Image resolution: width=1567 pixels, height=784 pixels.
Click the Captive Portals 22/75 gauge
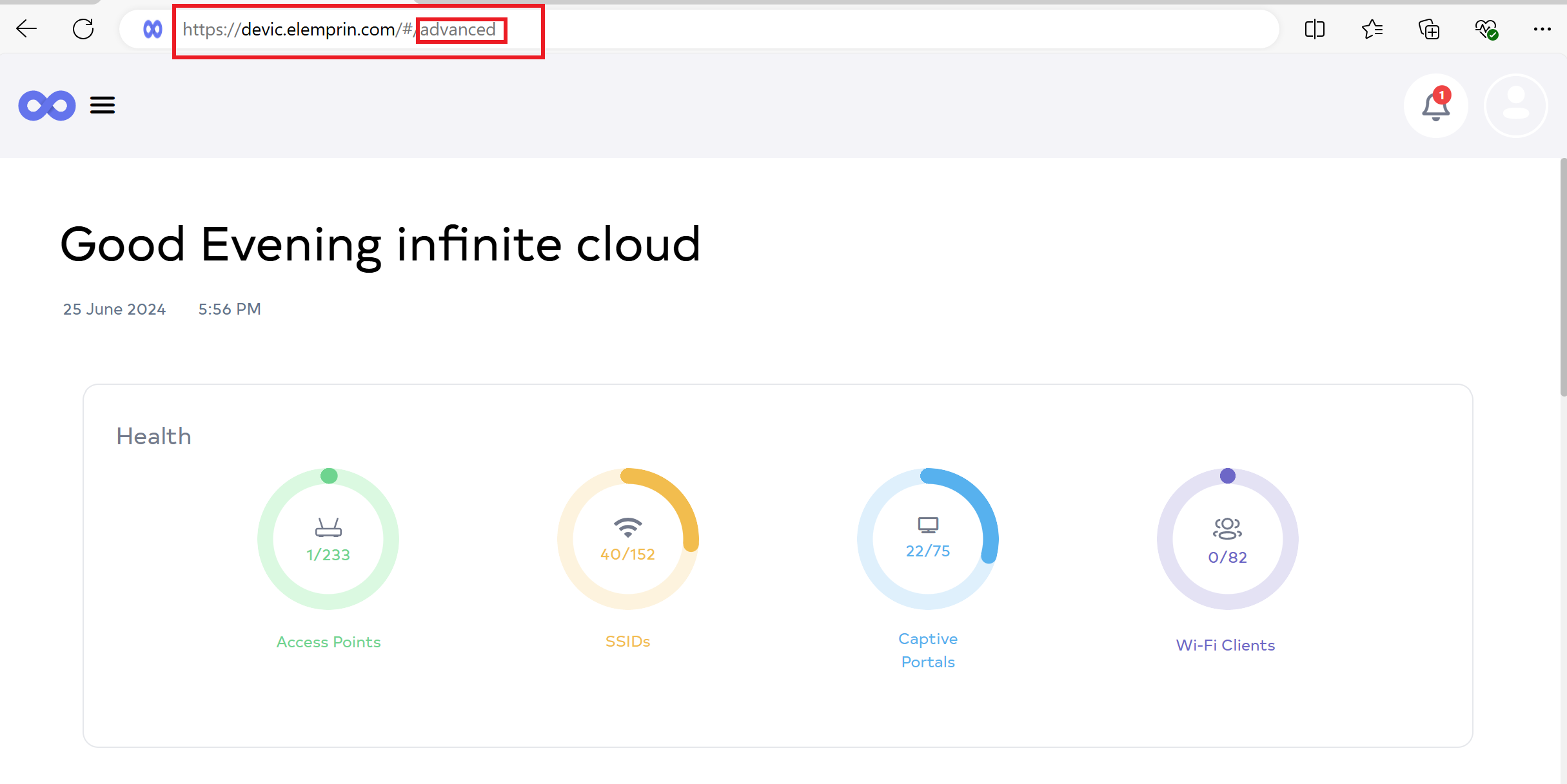927,539
